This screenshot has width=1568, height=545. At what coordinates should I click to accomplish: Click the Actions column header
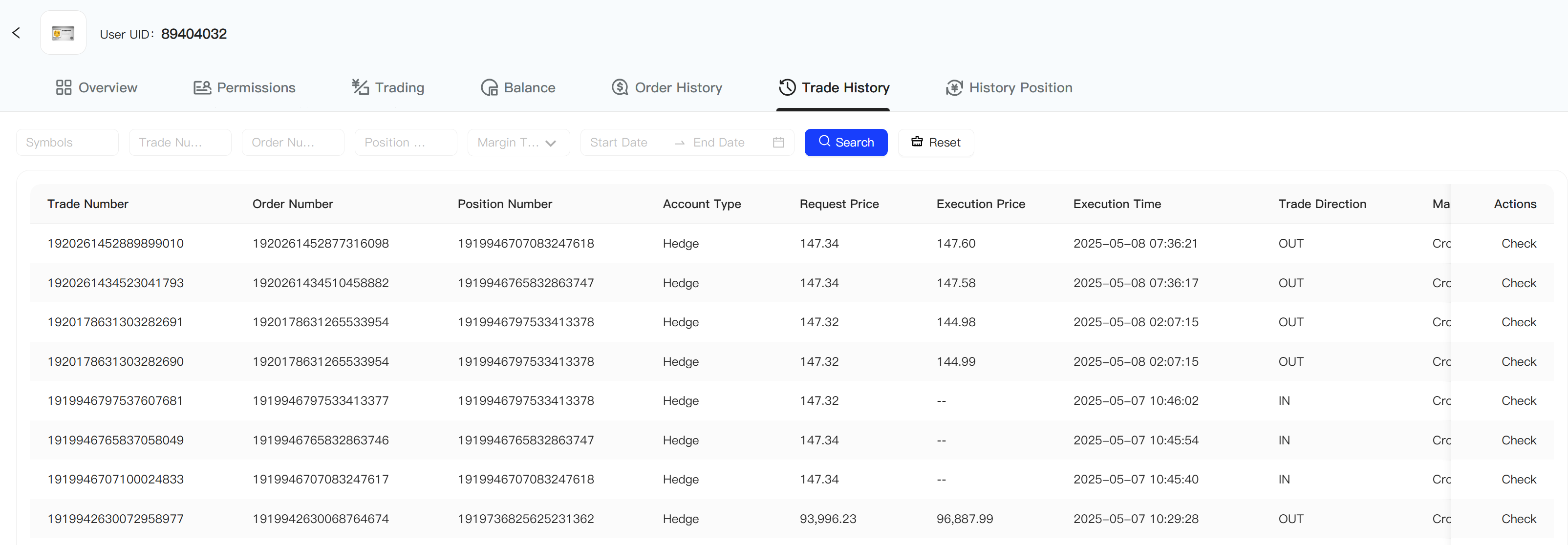(1515, 204)
